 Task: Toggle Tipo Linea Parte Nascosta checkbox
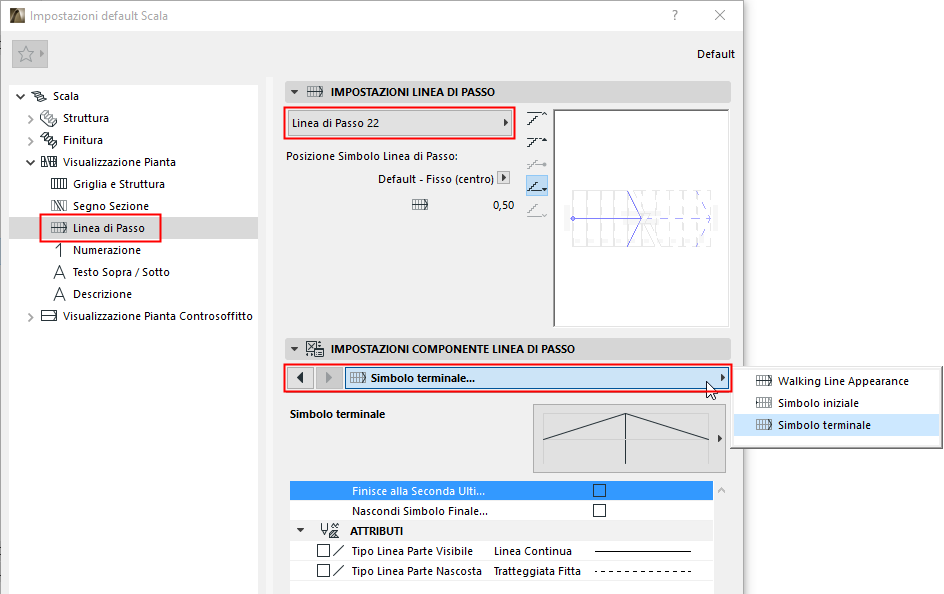click(x=323, y=571)
